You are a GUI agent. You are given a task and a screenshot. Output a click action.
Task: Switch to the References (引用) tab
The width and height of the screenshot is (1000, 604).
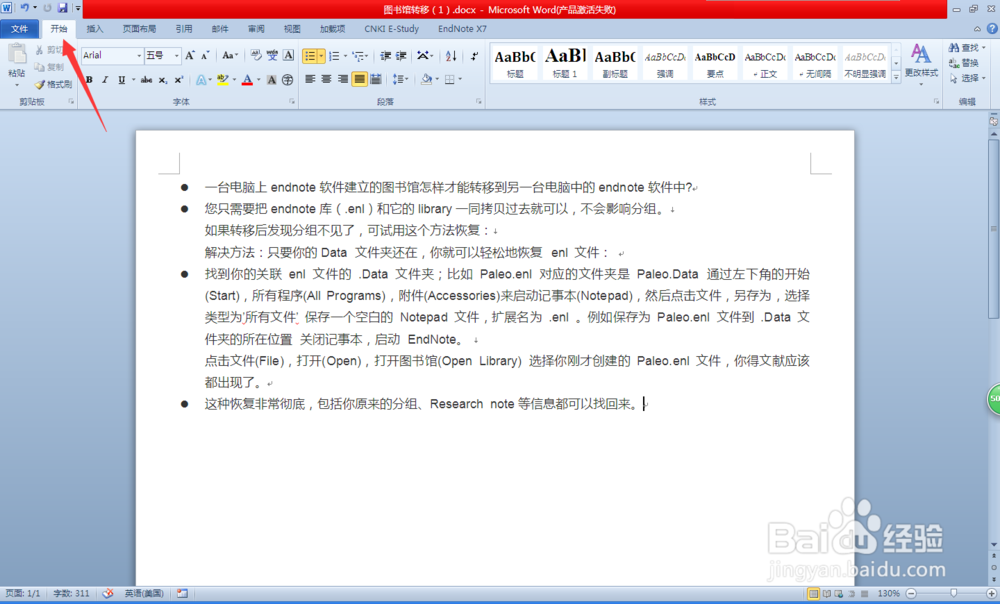click(184, 29)
